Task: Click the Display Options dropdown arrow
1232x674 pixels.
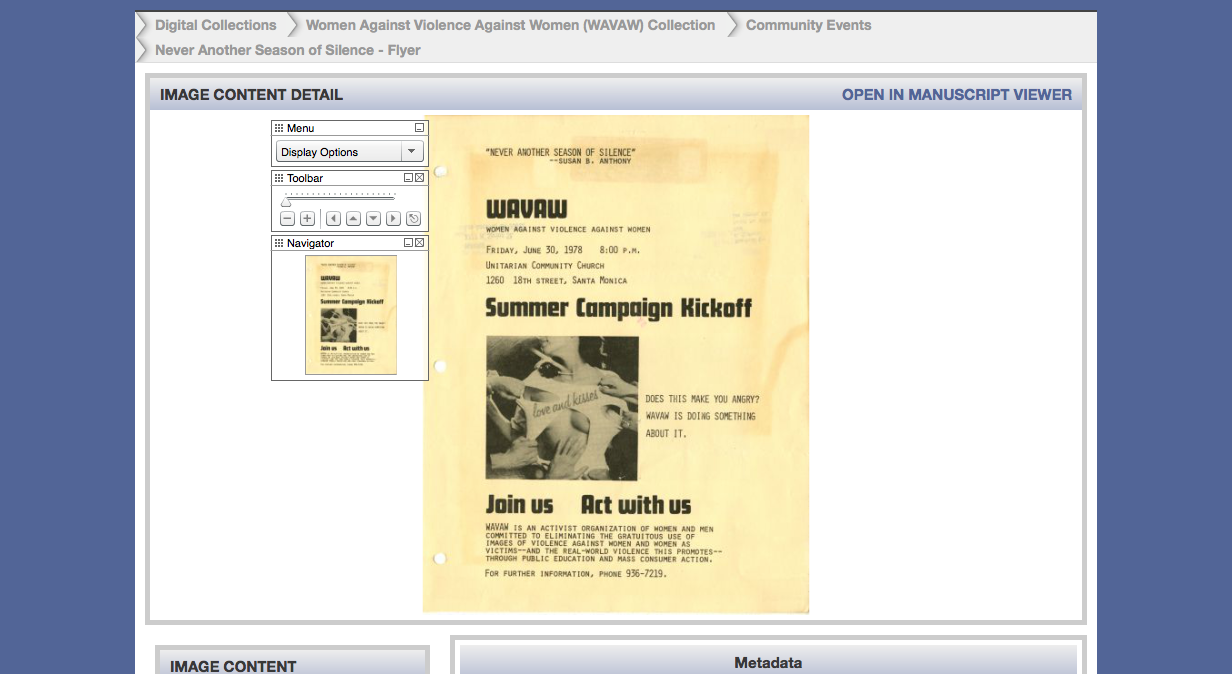Action: [411, 152]
